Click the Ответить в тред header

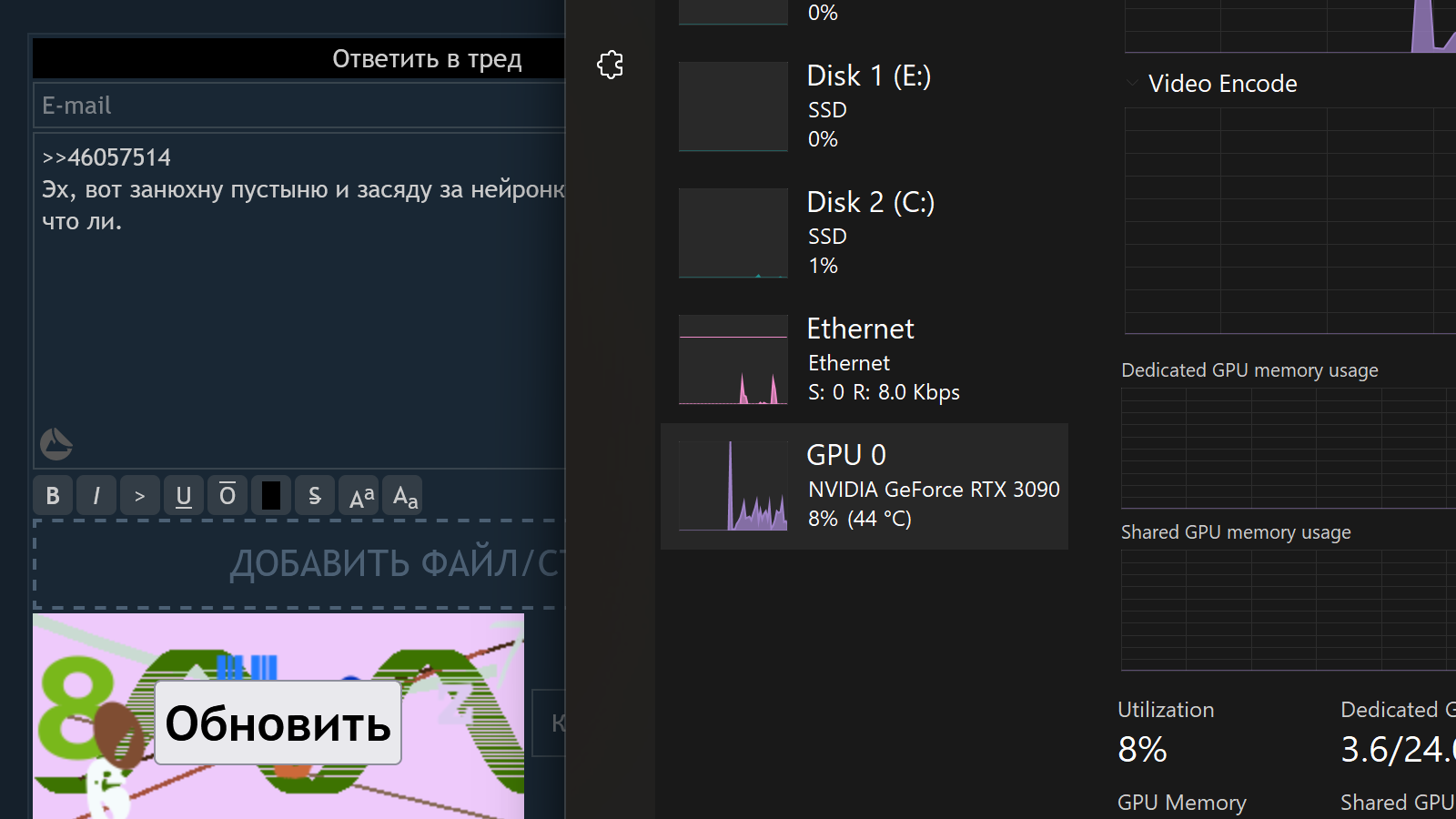[427, 59]
